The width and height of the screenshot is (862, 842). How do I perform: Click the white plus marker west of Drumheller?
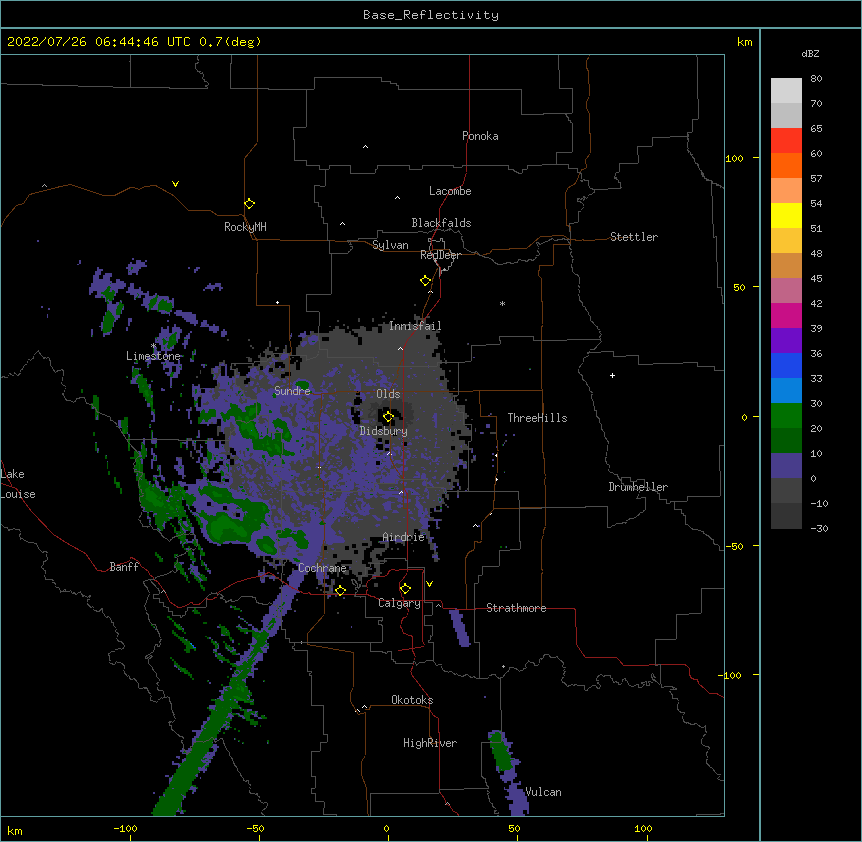click(612, 375)
